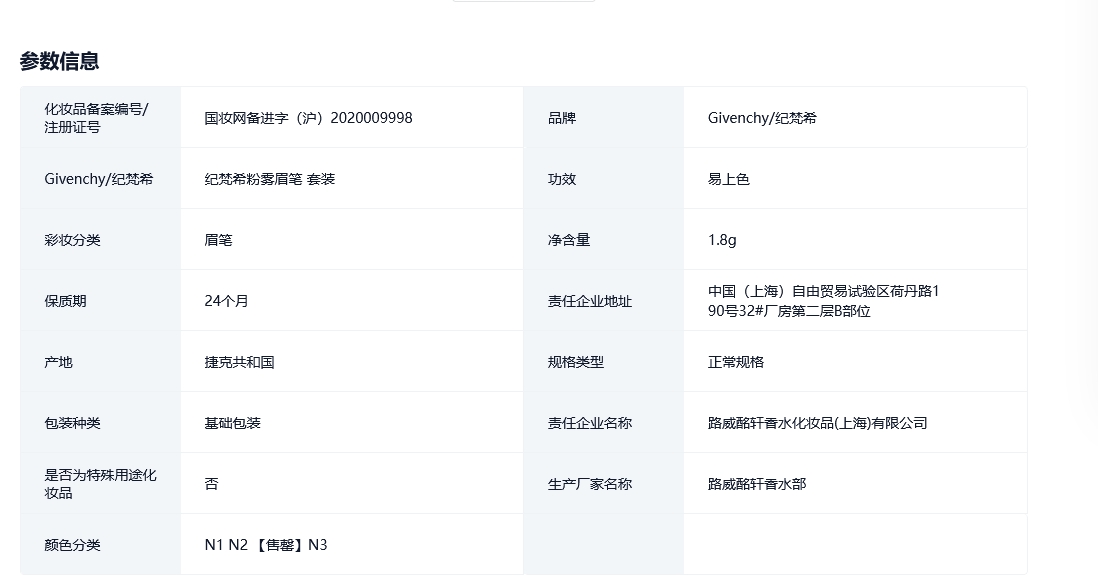Click the net content value 1.8g

click(x=722, y=240)
